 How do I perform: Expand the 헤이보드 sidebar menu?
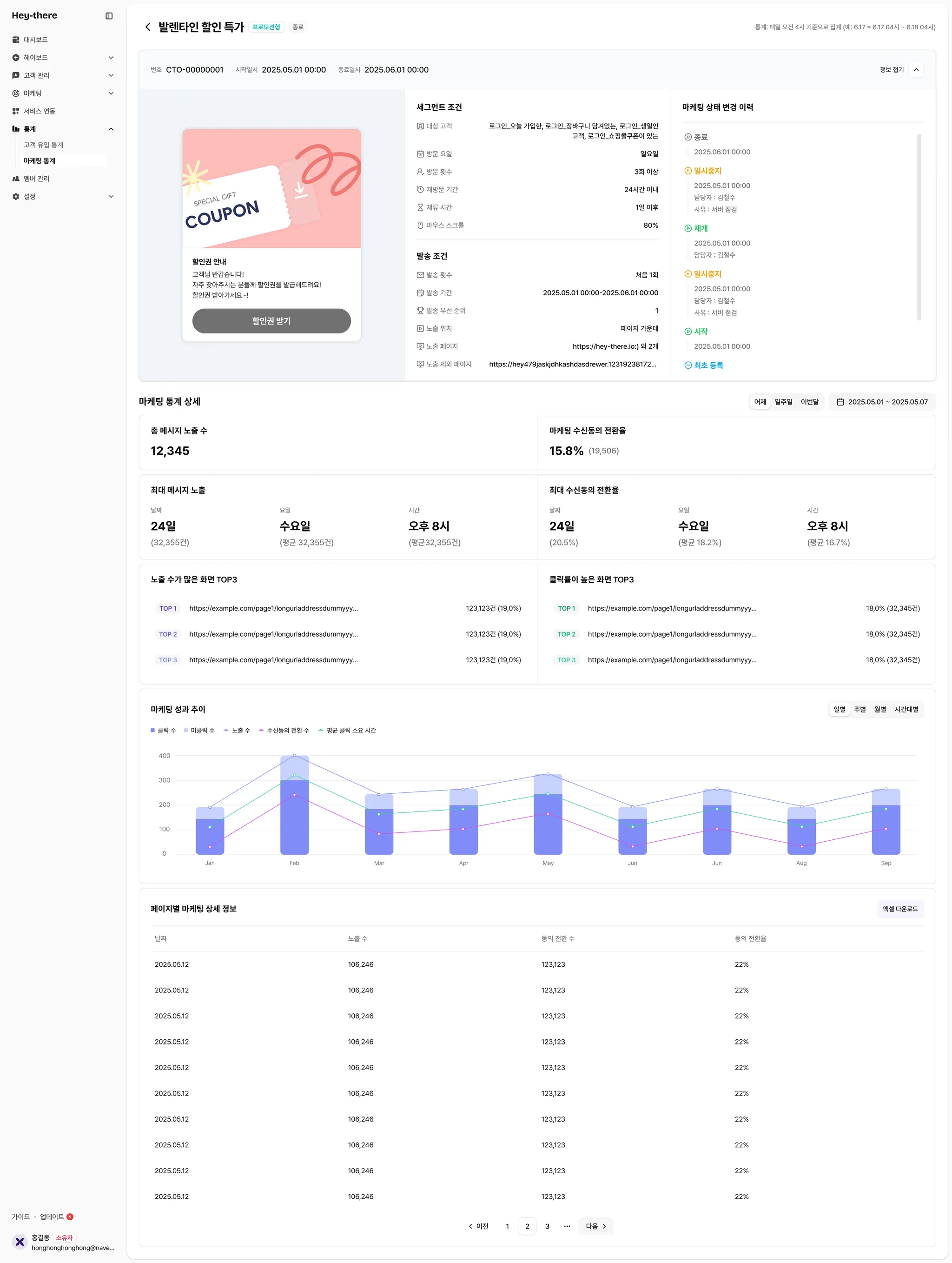pyautogui.click(x=111, y=58)
